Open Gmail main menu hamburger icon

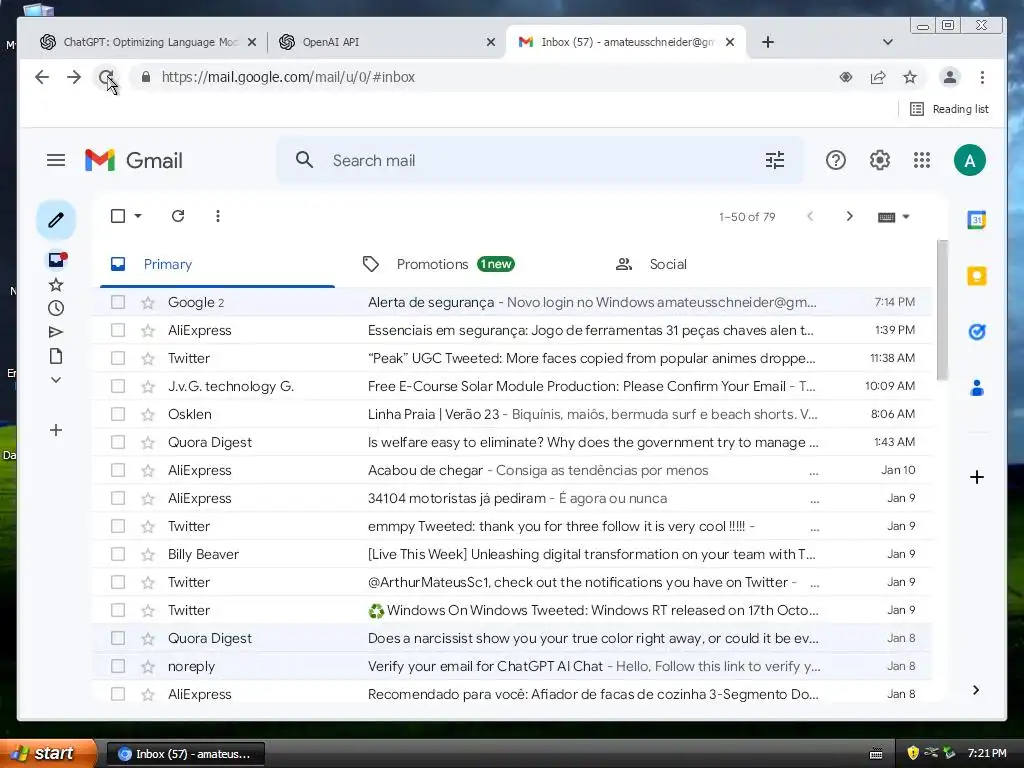click(56, 160)
